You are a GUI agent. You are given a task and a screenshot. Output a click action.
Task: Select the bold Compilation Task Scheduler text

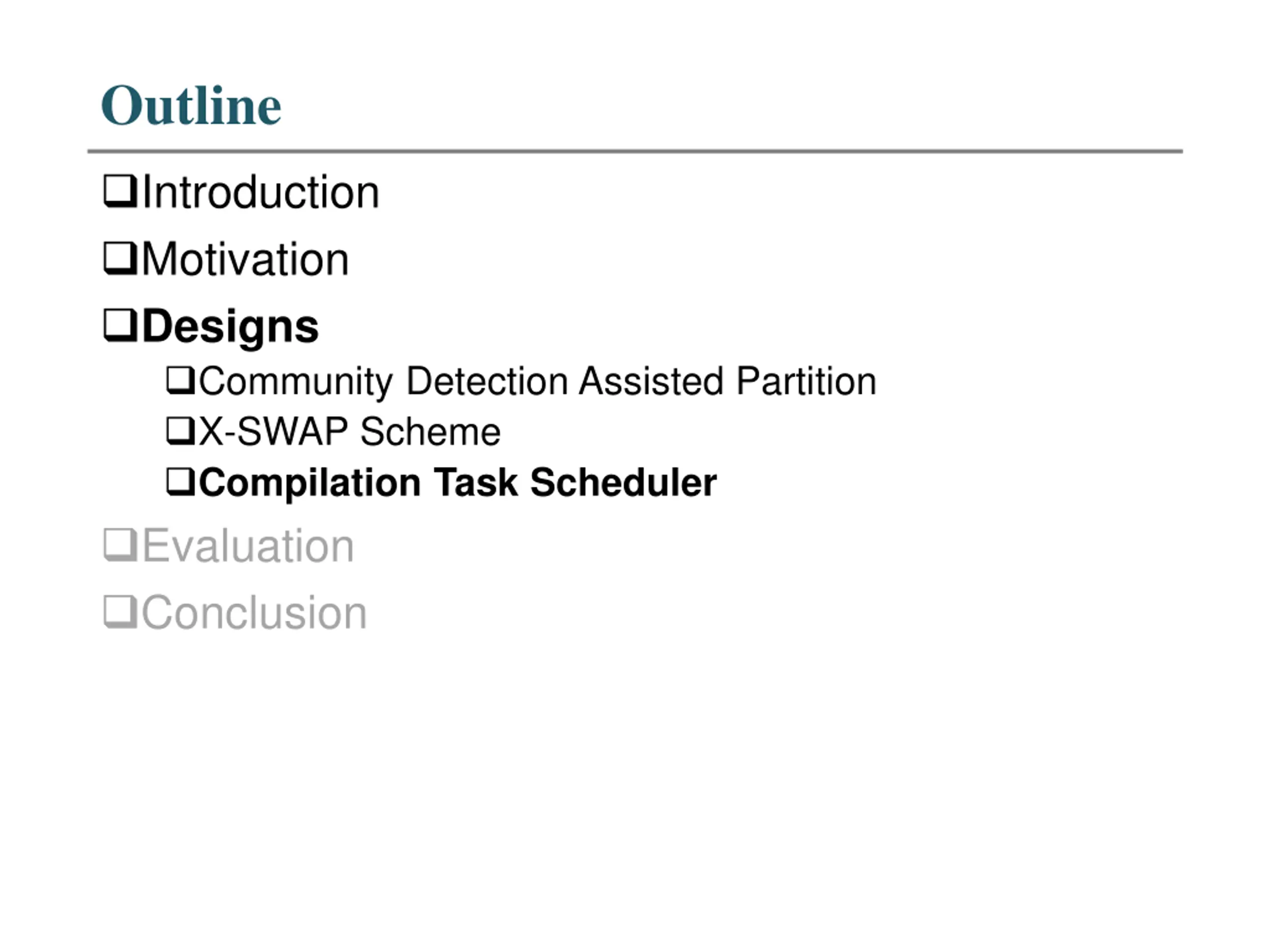(x=457, y=483)
